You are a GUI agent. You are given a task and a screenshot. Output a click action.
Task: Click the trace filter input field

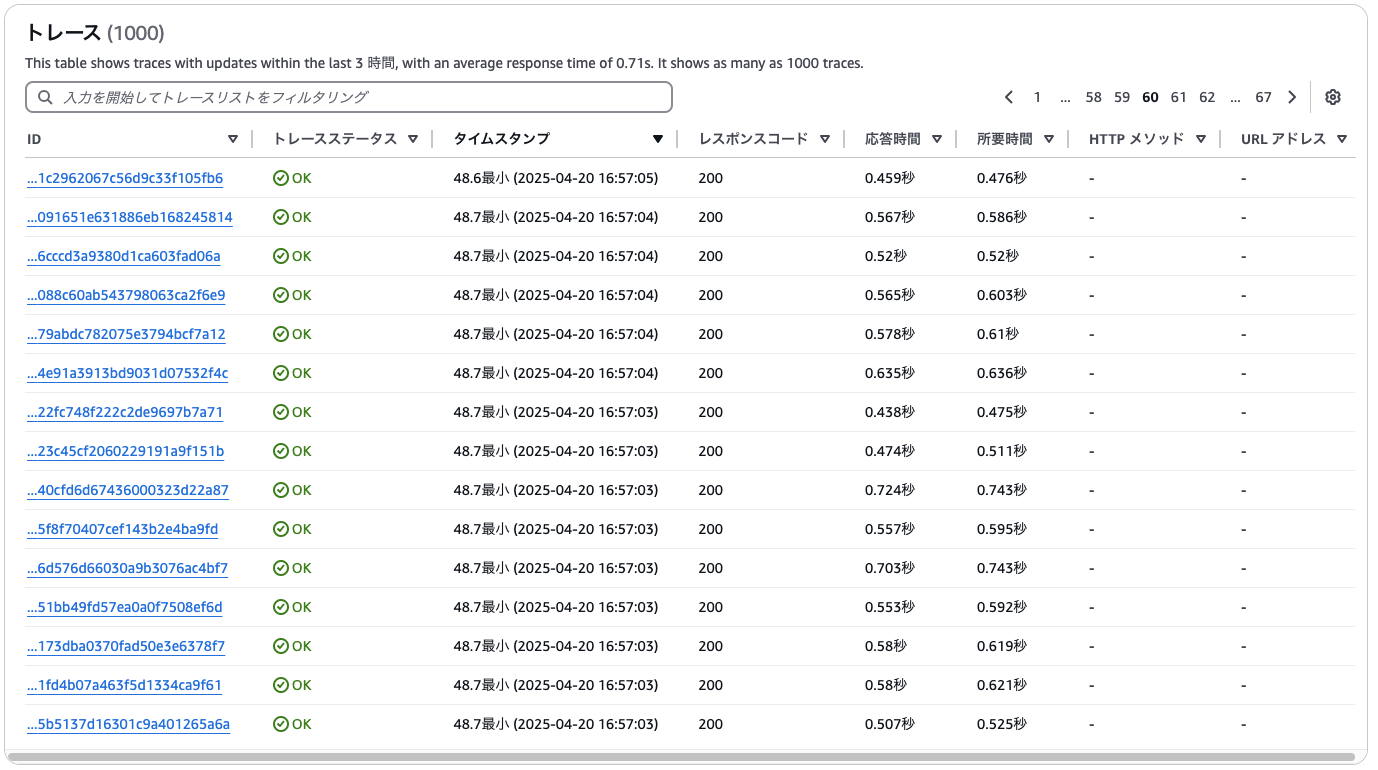(x=349, y=97)
